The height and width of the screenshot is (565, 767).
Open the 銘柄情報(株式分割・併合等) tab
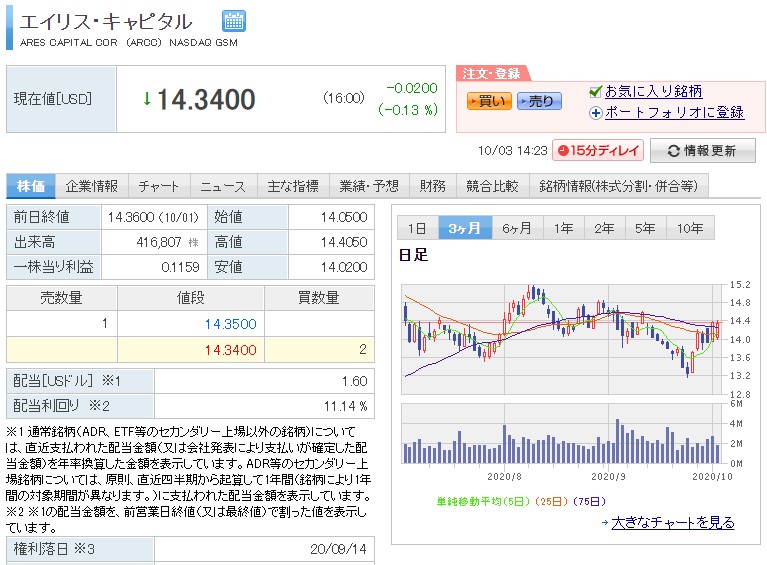click(x=619, y=186)
